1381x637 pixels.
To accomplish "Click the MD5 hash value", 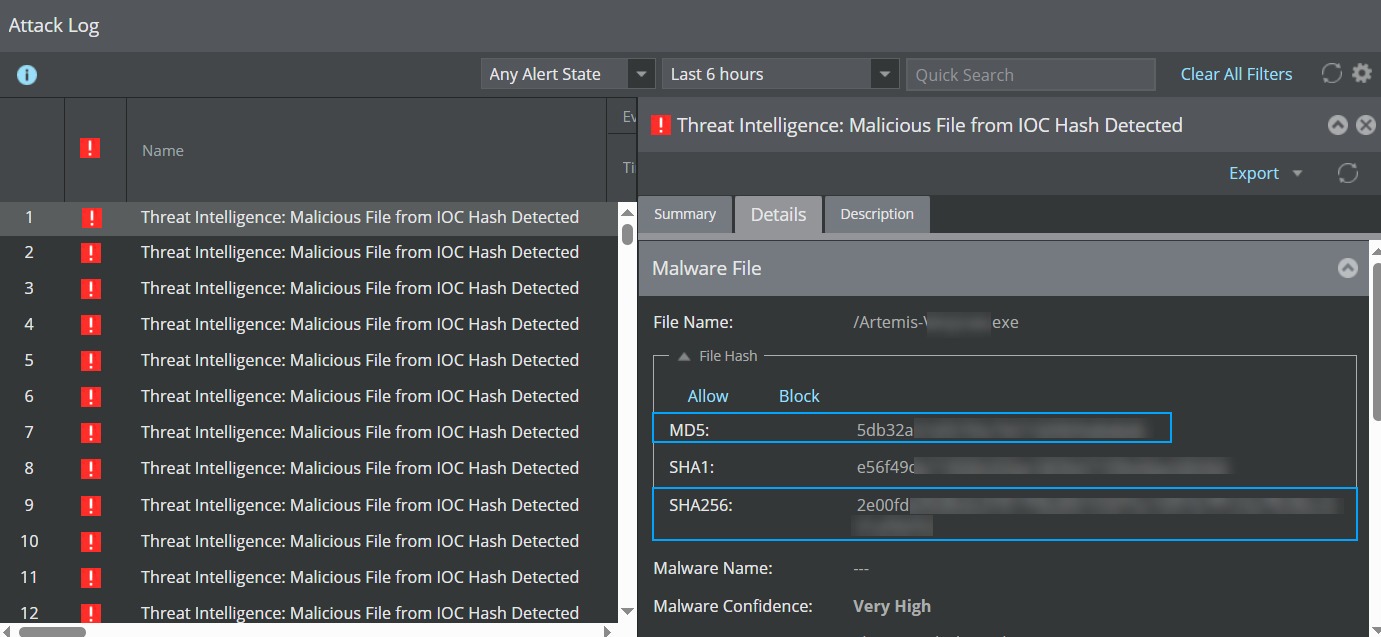I will [x=1000, y=430].
